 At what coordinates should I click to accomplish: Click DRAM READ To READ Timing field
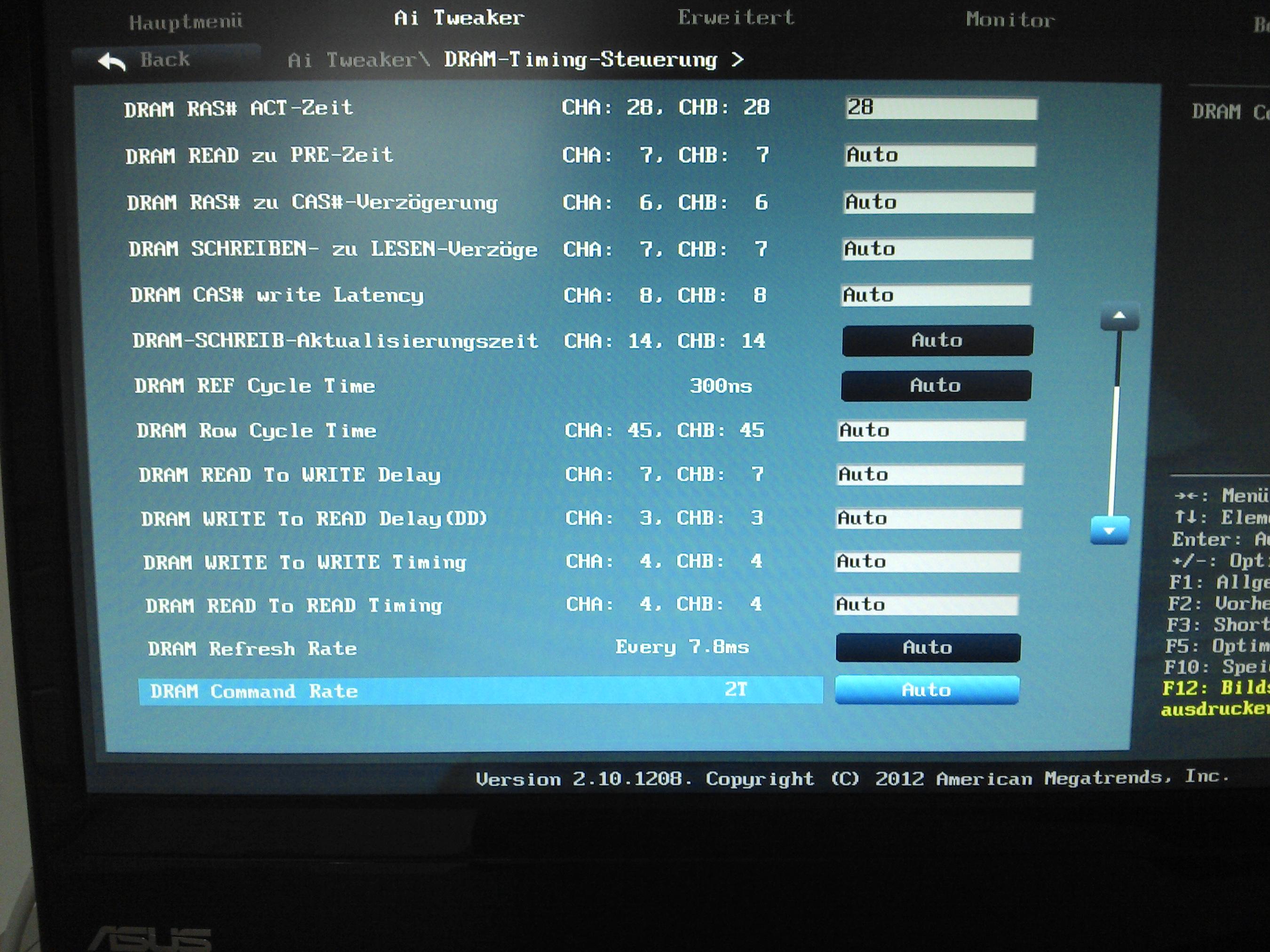click(x=926, y=604)
